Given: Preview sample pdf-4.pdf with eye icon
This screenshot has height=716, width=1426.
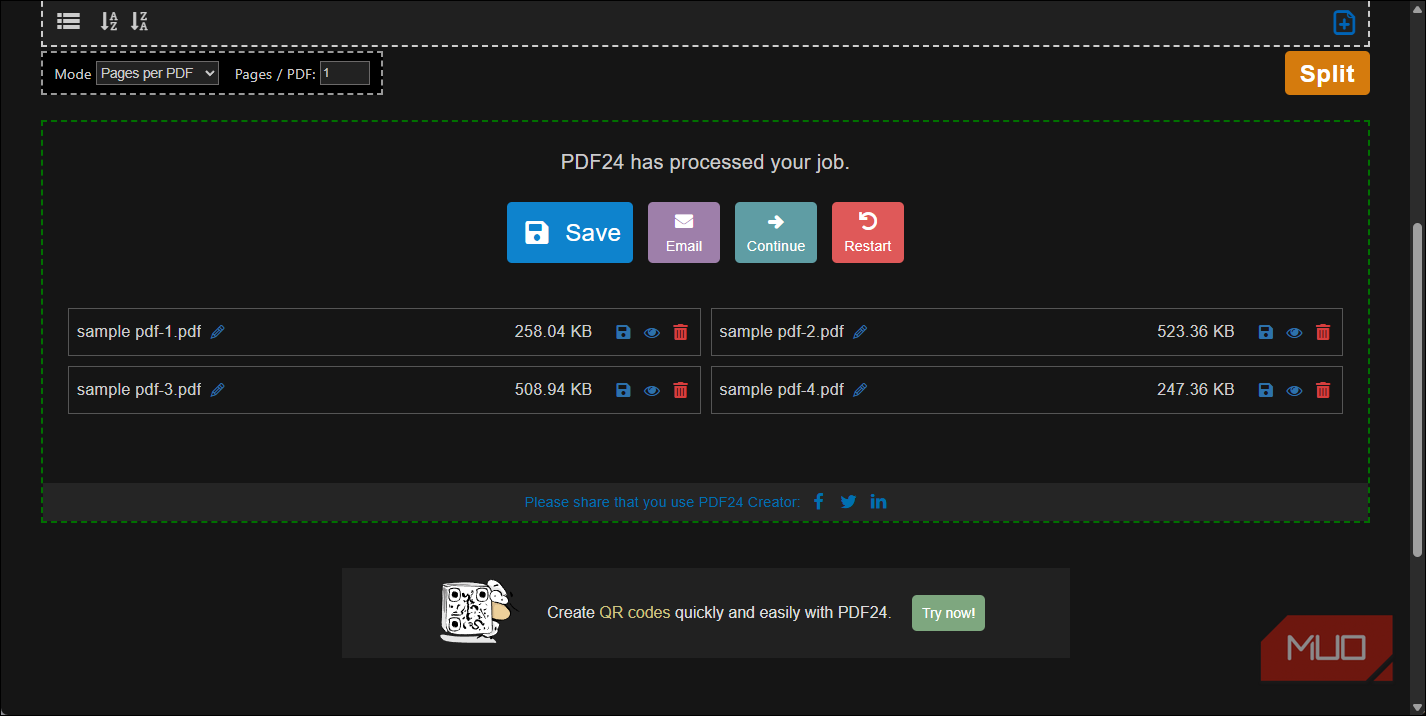Looking at the screenshot, I should pyautogui.click(x=1294, y=391).
